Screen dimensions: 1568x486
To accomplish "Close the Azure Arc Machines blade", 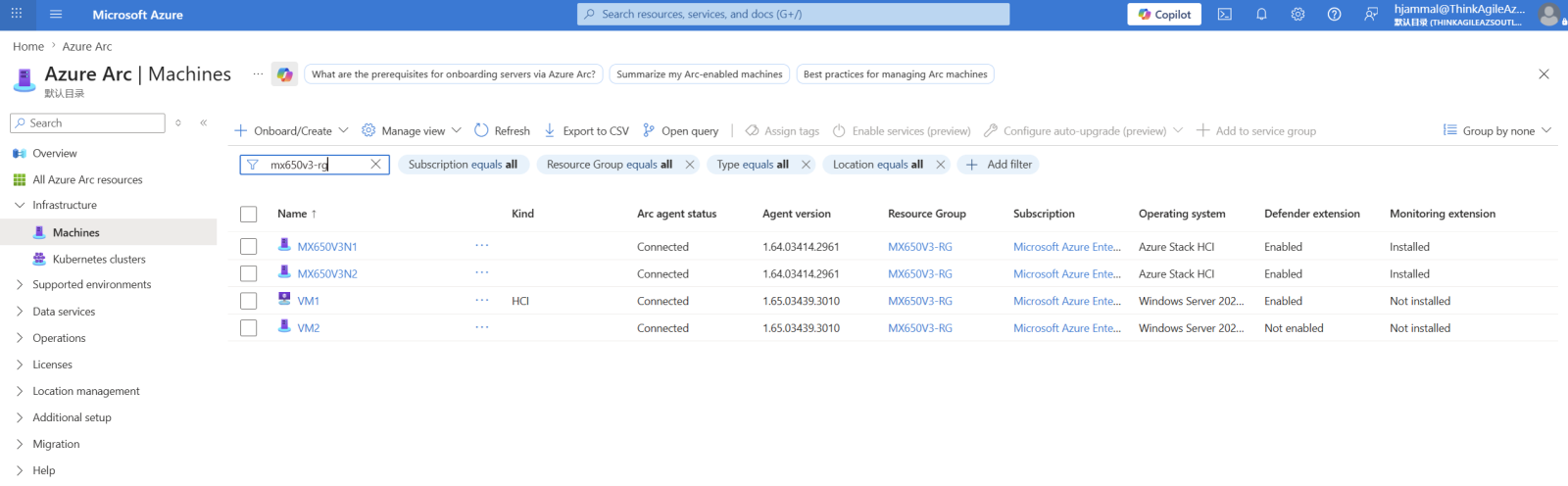I will 1543,73.
